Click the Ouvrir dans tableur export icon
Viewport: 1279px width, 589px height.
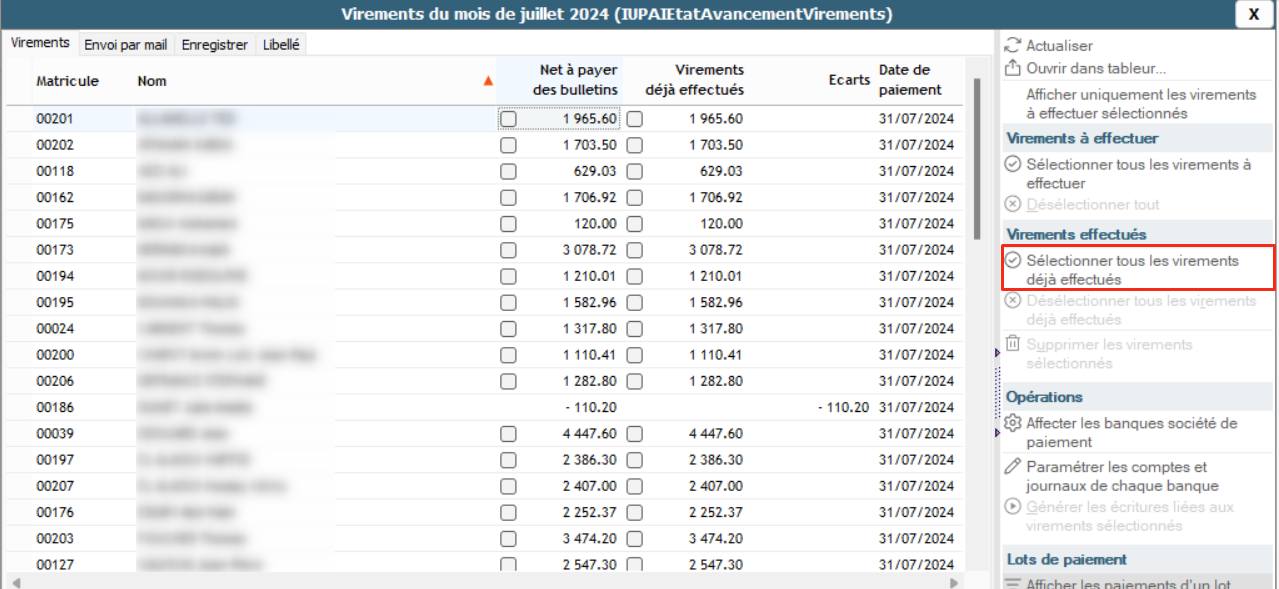click(1012, 68)
